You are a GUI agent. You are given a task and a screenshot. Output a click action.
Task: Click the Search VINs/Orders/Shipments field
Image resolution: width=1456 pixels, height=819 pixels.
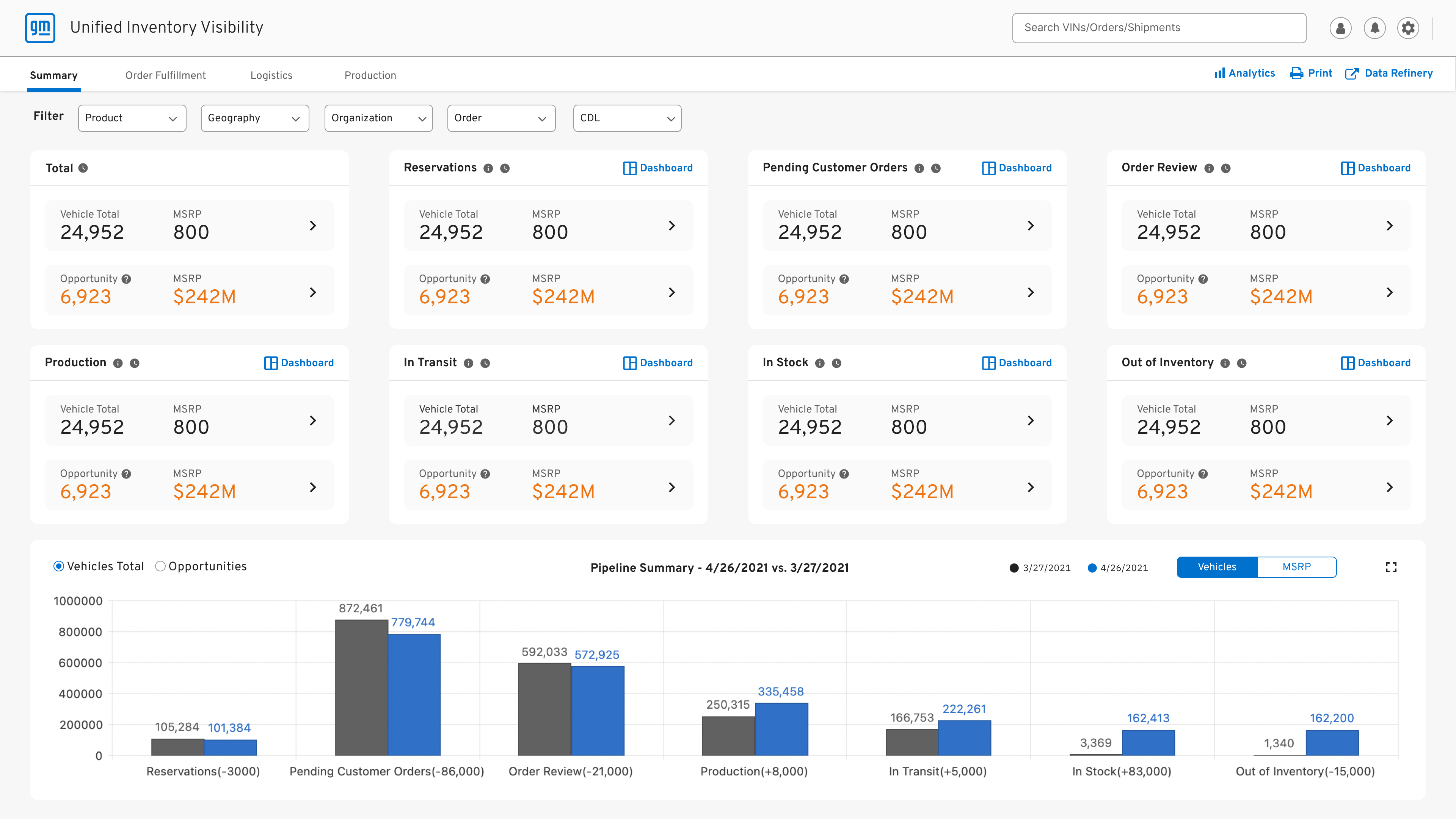(1159, 28)
